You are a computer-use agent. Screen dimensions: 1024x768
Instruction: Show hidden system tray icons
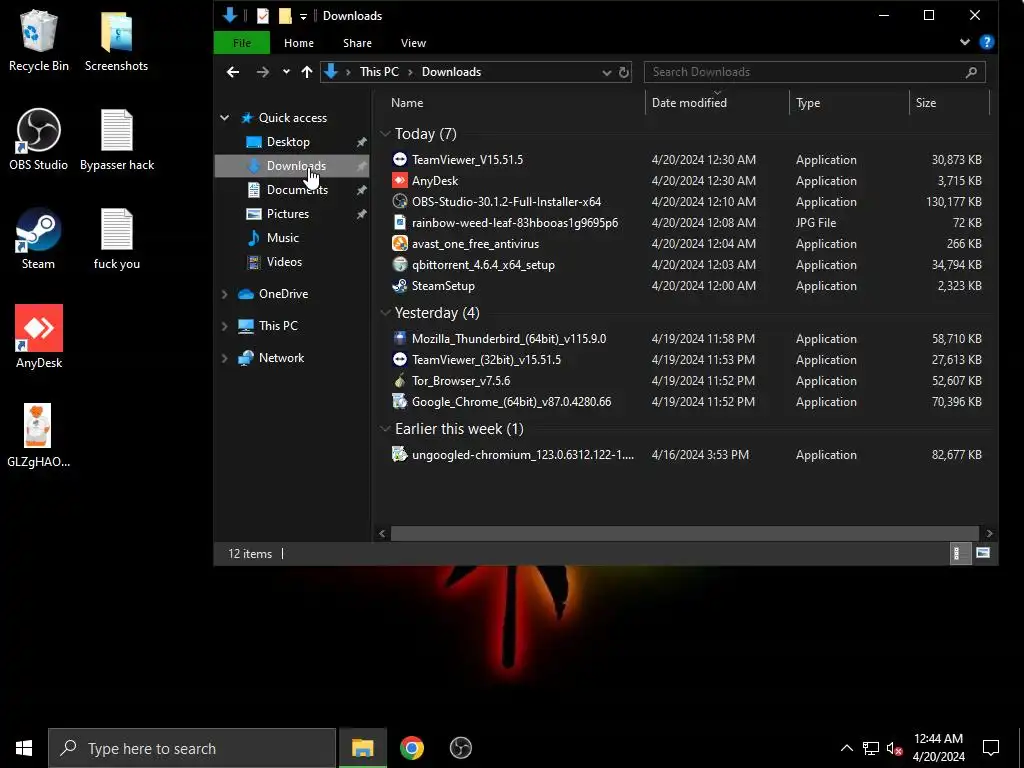pyautogui.click(x=846, y=748)
